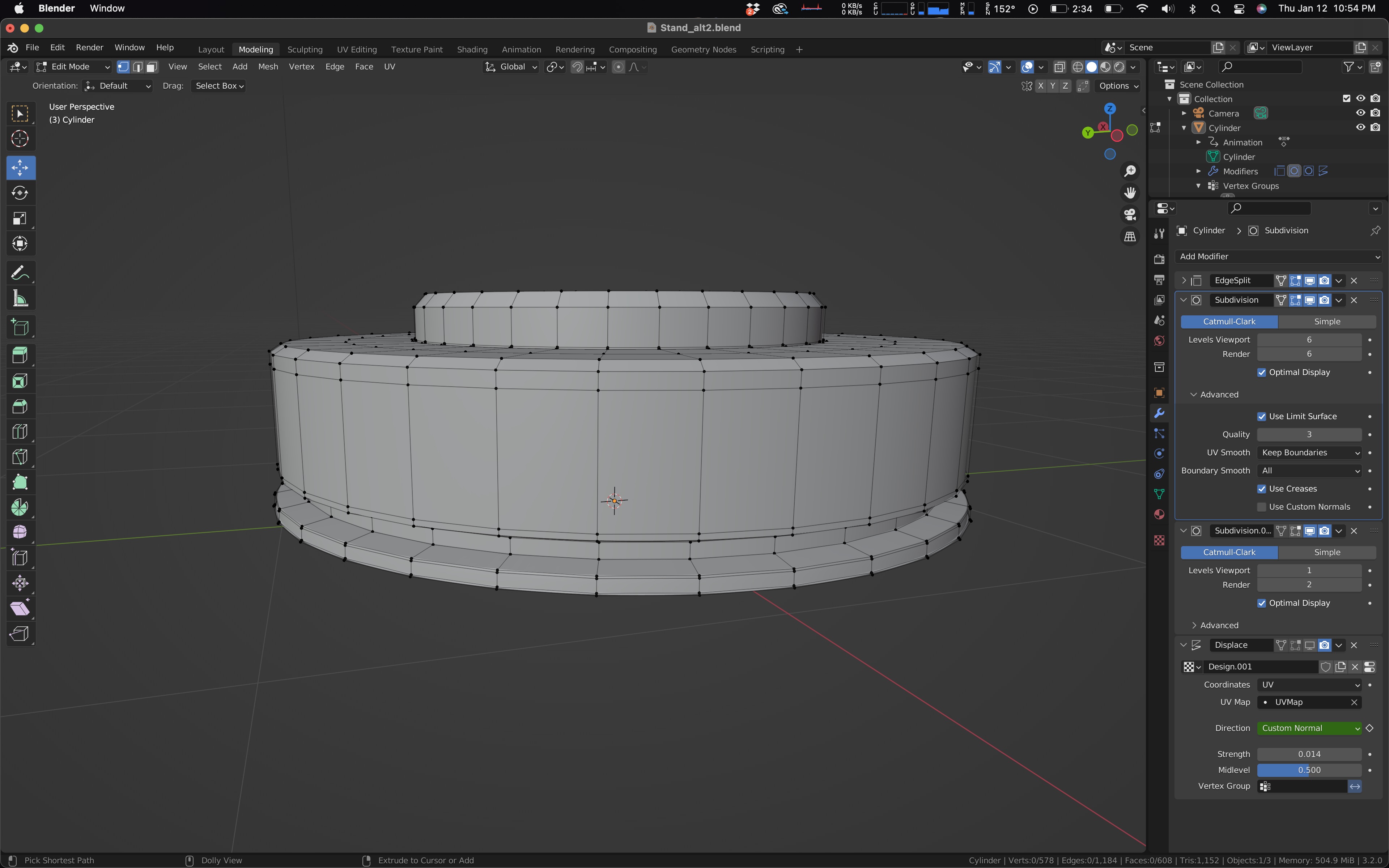Select the Cursor tool in toolbar
1389x868 pixels.
(20, 139)
